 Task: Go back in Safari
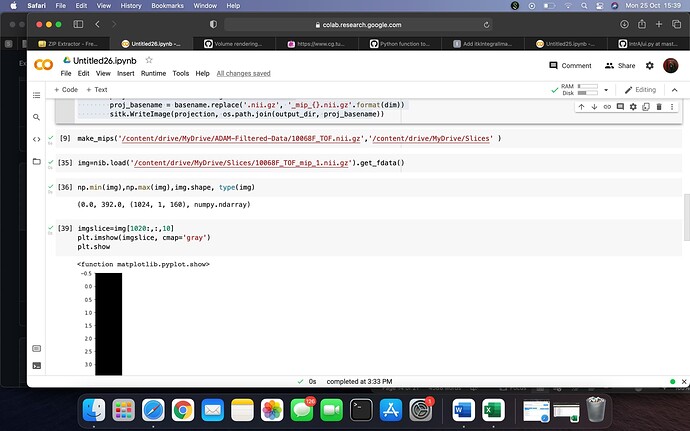[97, 24]
